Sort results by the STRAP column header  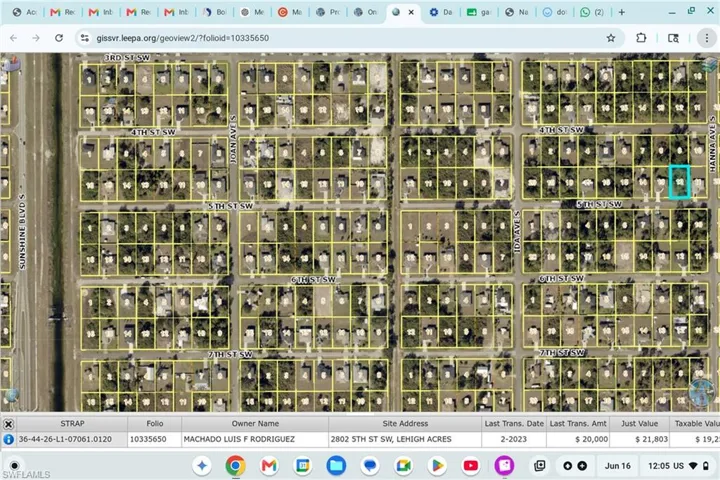pos(72,424)
